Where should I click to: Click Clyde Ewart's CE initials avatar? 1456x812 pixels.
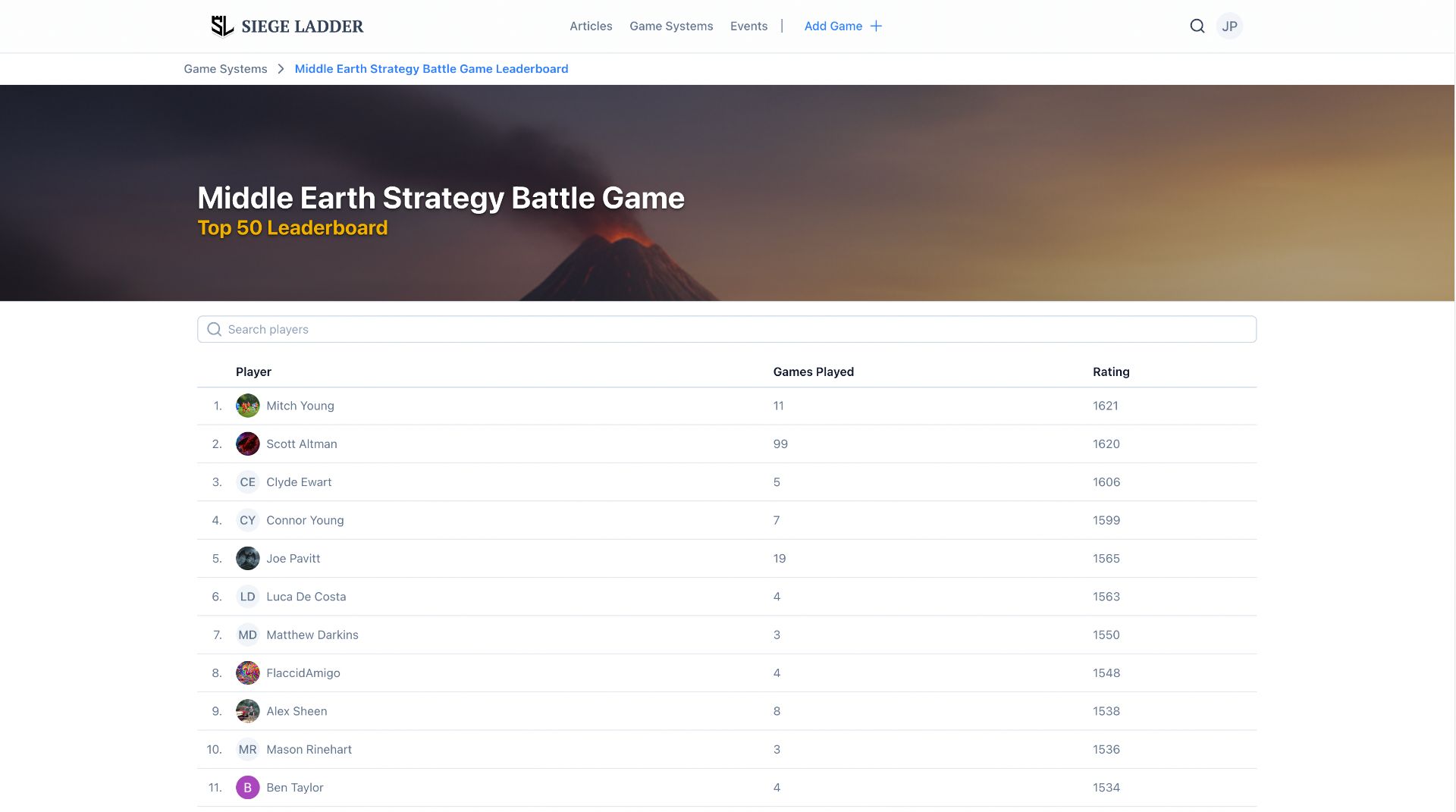pos(247,481)
